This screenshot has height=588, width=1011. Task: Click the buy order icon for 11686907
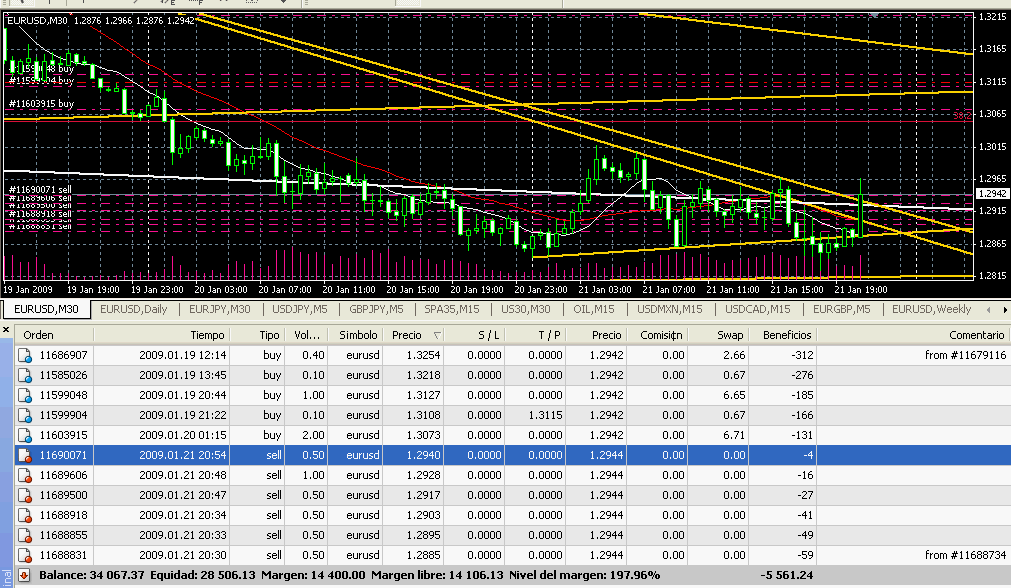(25, 355)
